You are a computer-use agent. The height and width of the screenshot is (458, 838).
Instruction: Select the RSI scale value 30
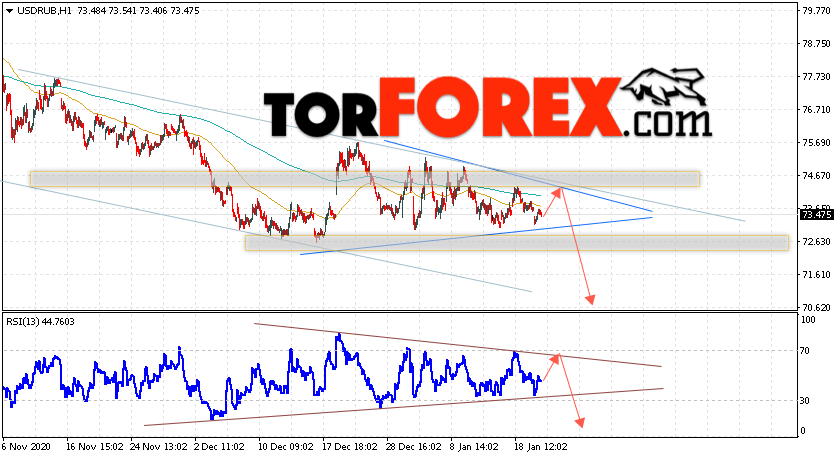click(805, 401)
